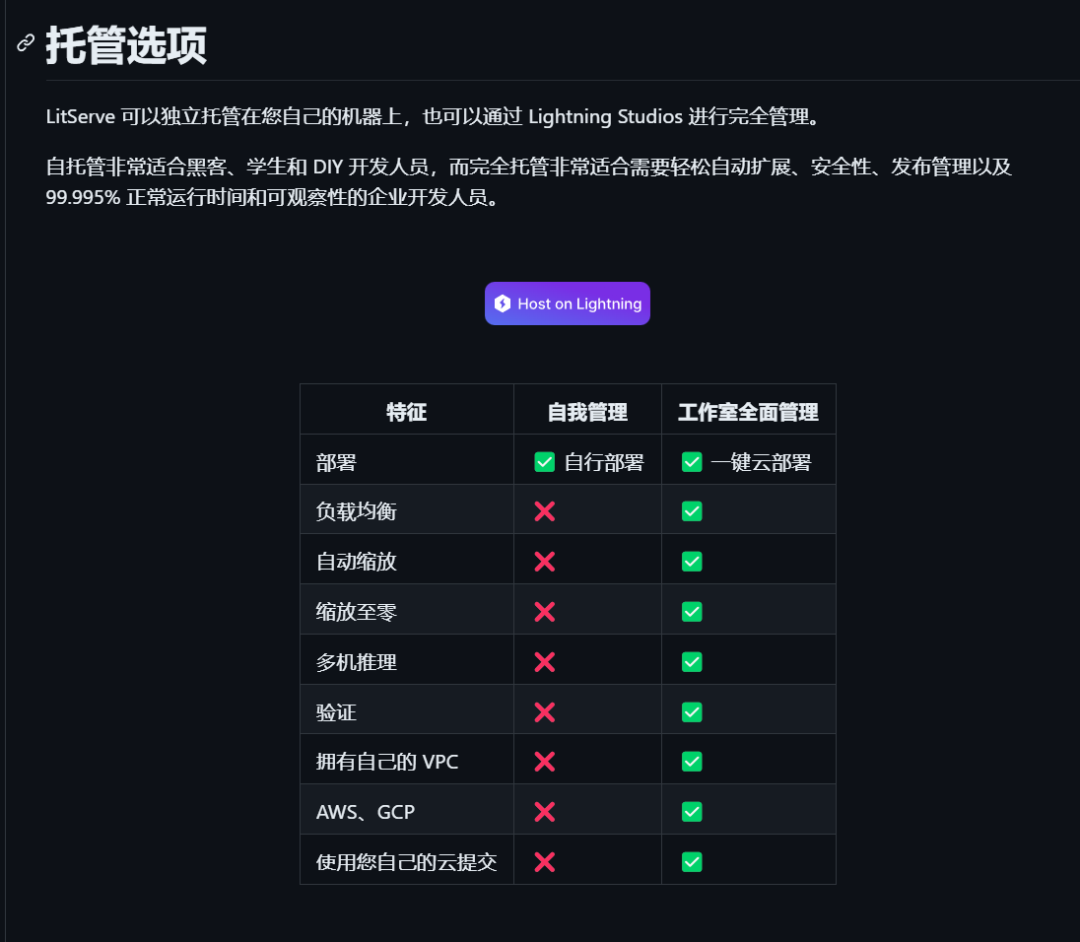Click the 自我管理 column header

(x=587, y=412)
